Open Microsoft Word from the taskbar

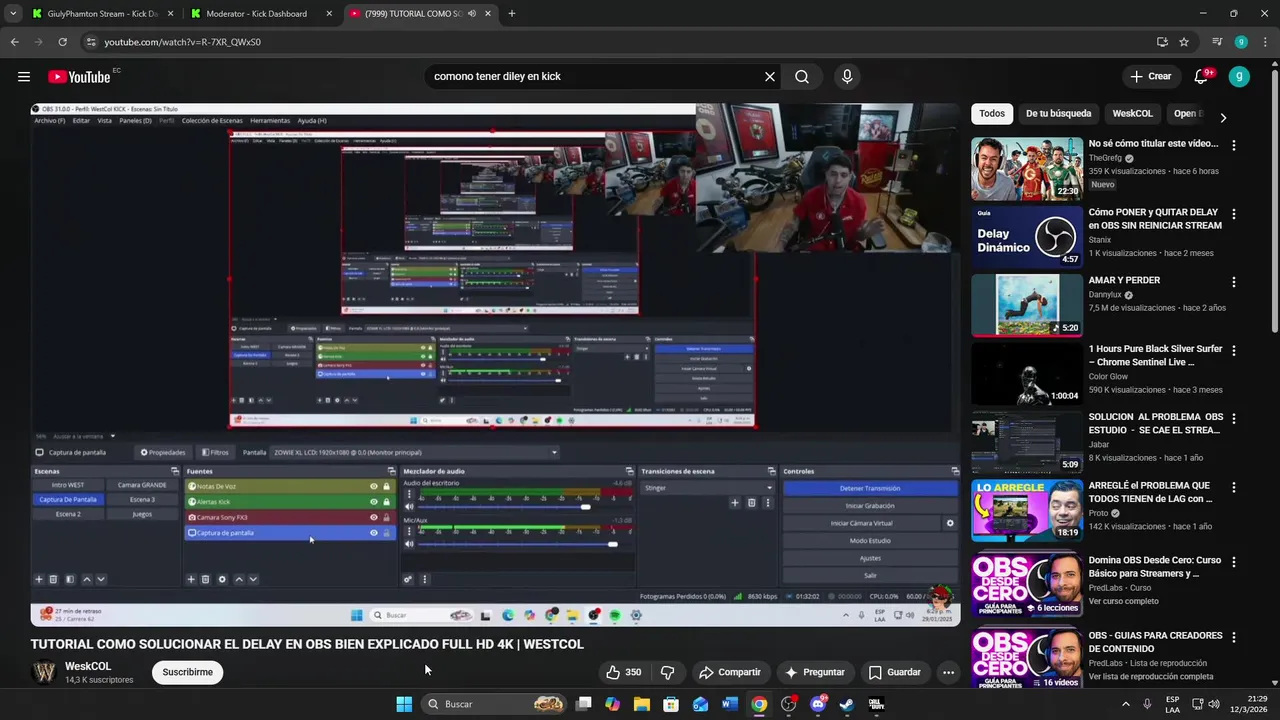click(x=730, y=704)
